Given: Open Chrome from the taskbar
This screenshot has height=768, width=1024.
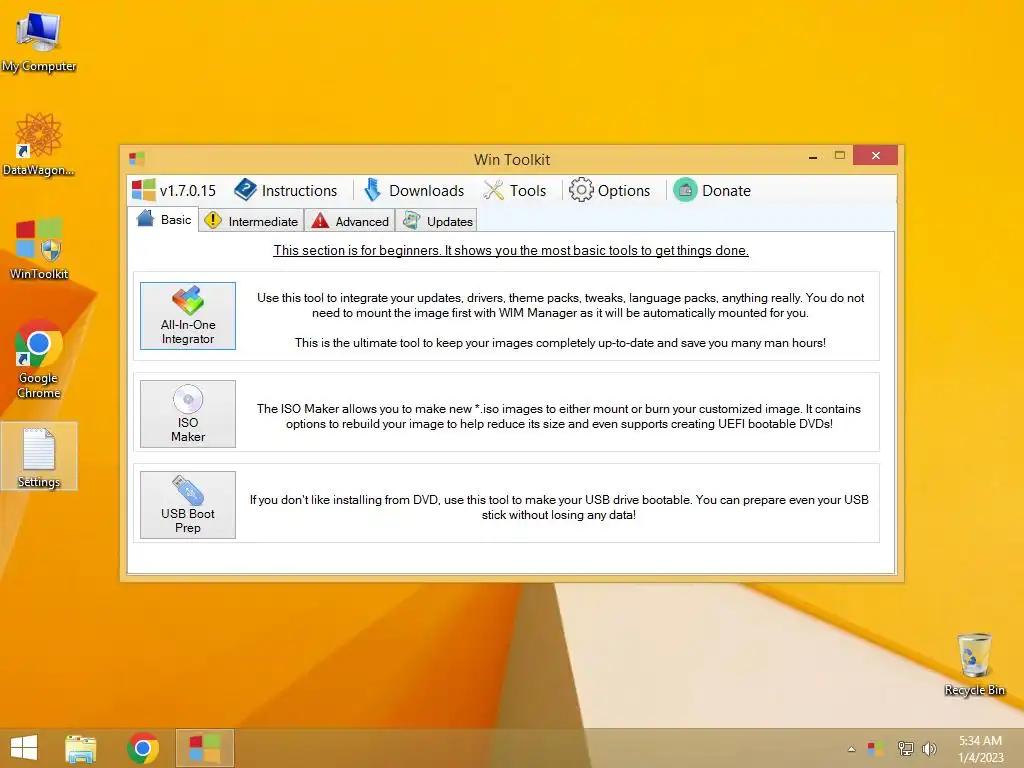Looking at the screenshot, I should tap(143, 748).
